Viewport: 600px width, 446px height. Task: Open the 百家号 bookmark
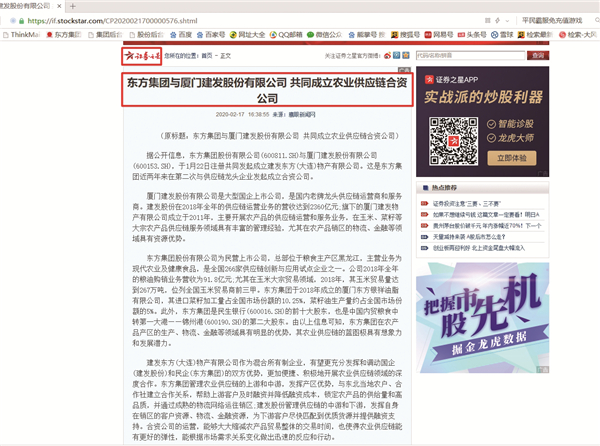(x=211, y=35)
